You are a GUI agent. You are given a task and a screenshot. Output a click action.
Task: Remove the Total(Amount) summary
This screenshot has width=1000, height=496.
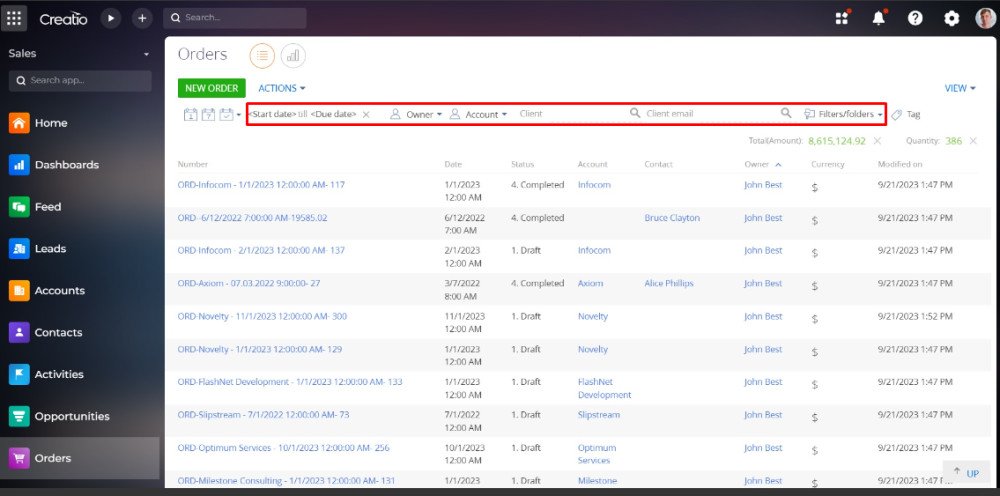[877, 141]
